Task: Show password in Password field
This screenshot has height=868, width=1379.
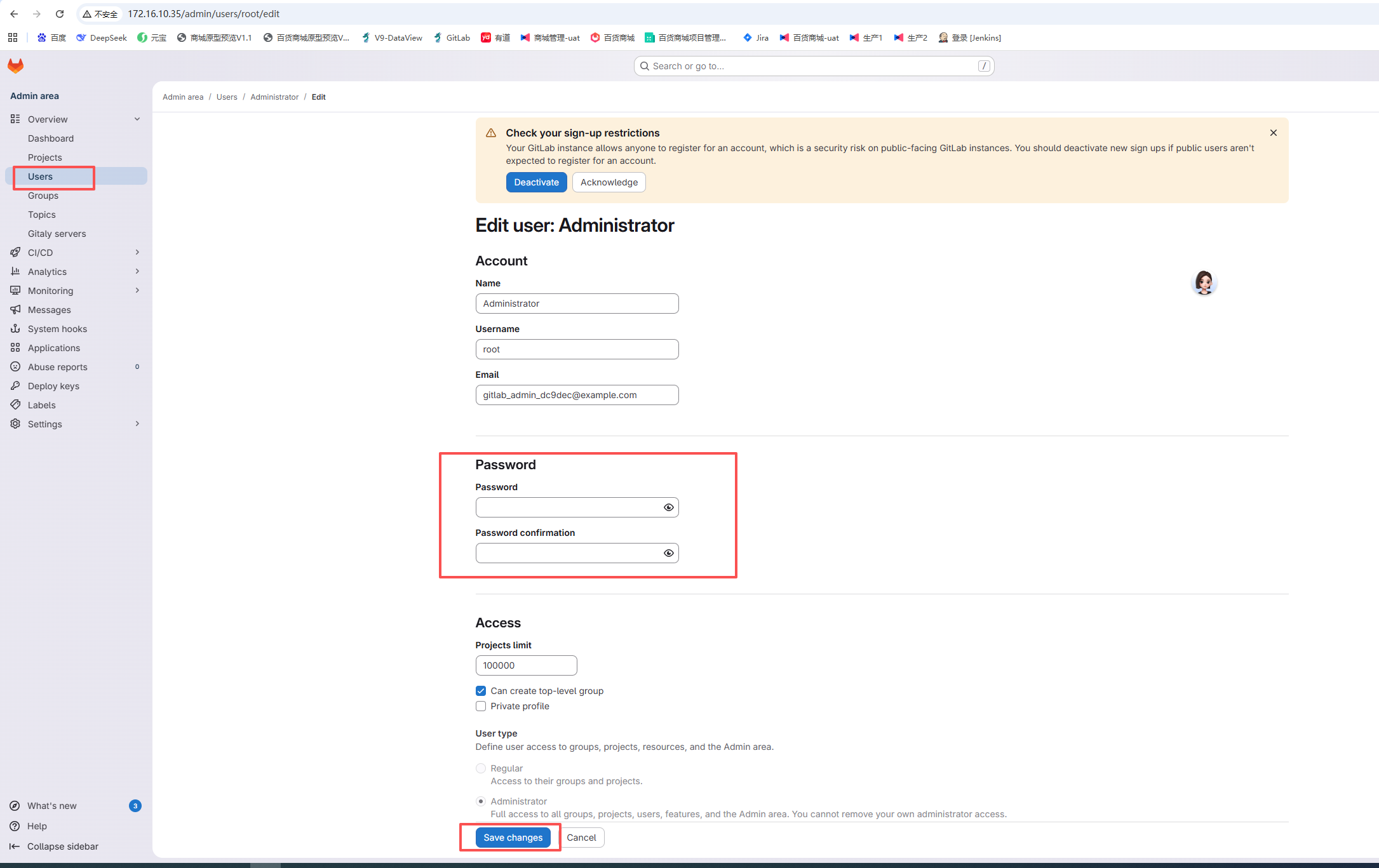Action: pyautogui.click(x=668, y=507)
